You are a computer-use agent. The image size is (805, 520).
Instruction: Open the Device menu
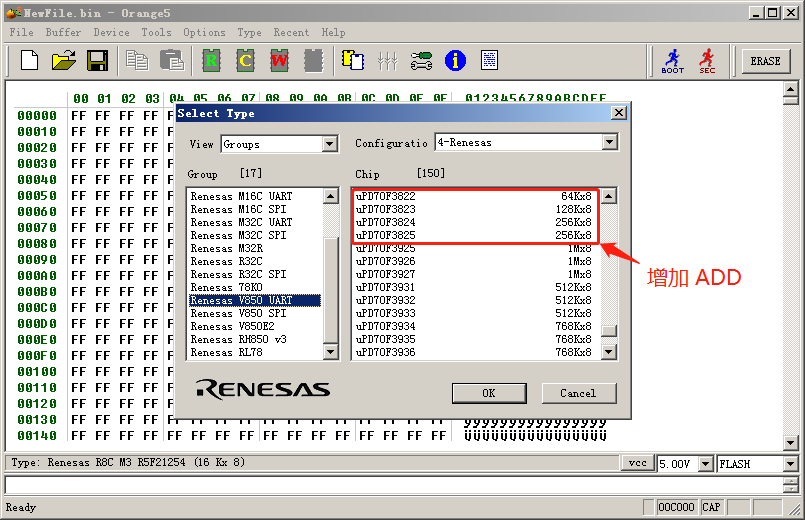coord(111,32)
